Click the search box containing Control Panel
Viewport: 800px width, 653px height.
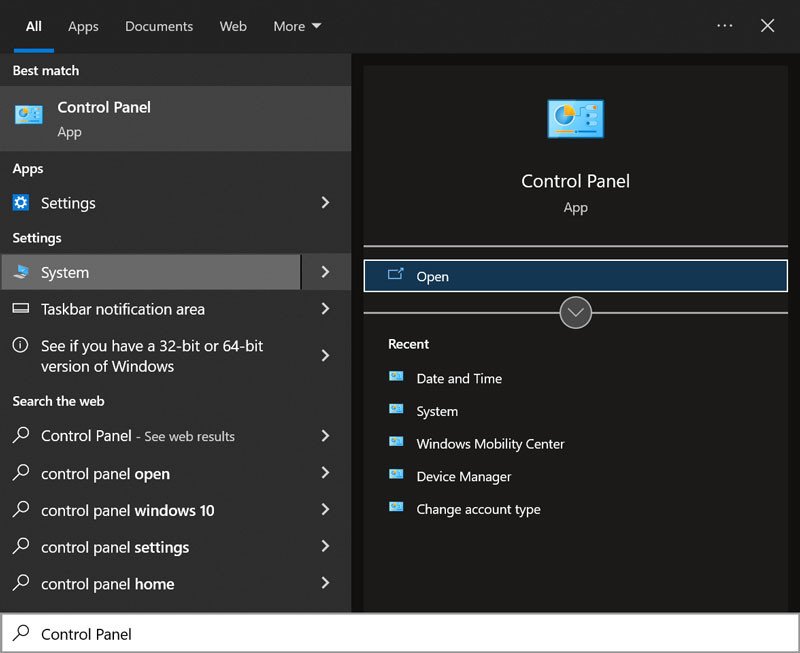point(400,633)
